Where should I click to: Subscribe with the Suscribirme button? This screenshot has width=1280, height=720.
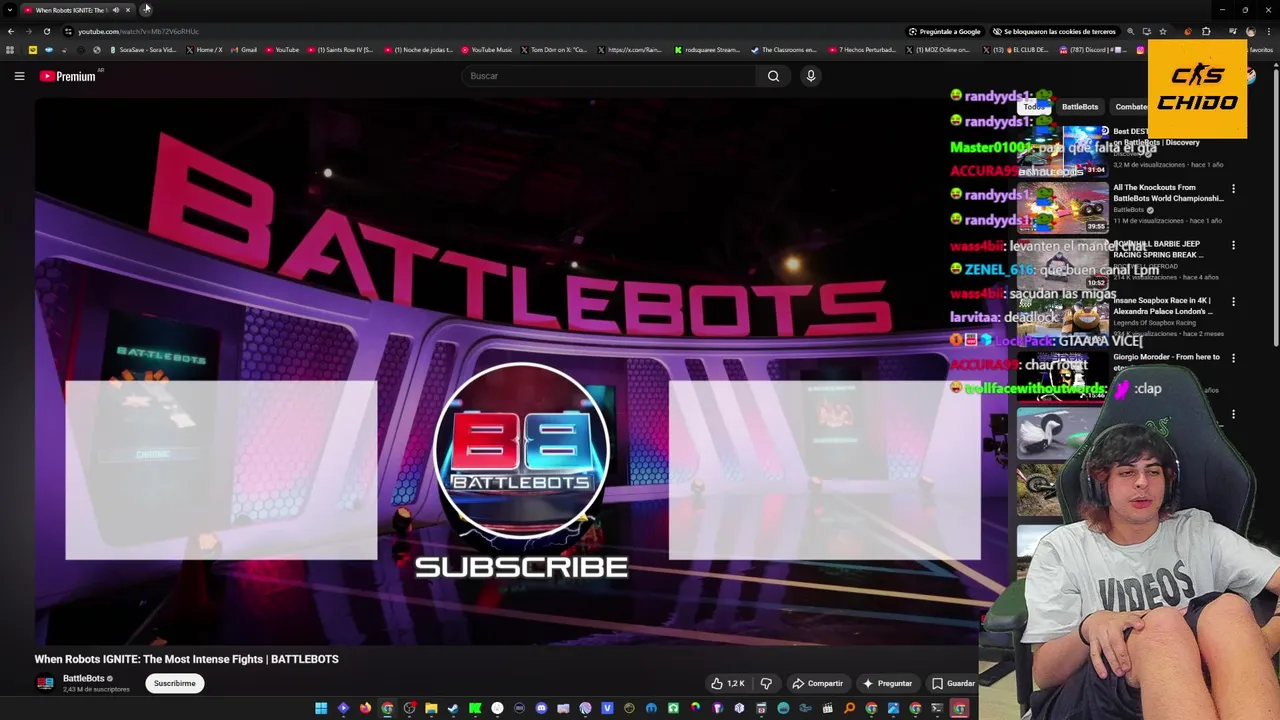[174, 683]
